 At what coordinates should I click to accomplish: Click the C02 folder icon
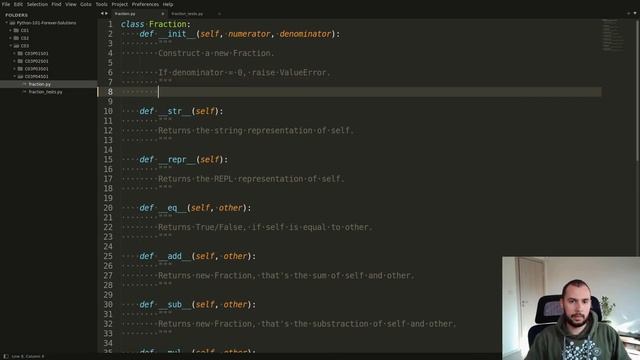point(16,38)
